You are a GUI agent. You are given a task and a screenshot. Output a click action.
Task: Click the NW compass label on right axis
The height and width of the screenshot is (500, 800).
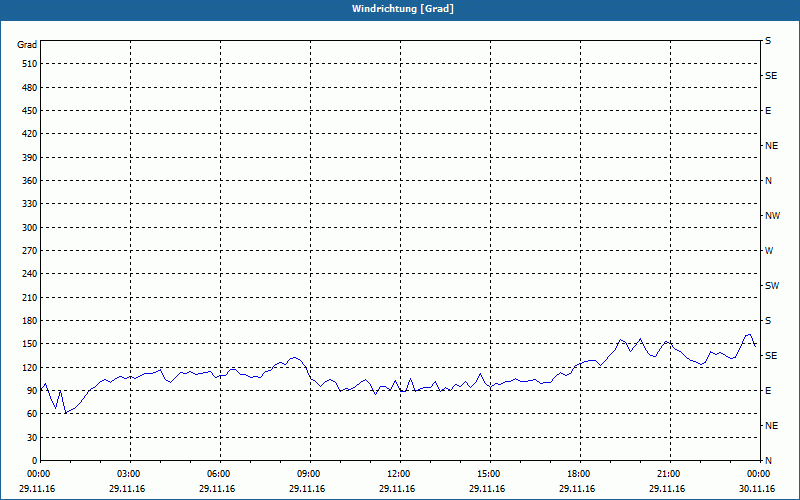pyautogui.click(x=772, y=216)
